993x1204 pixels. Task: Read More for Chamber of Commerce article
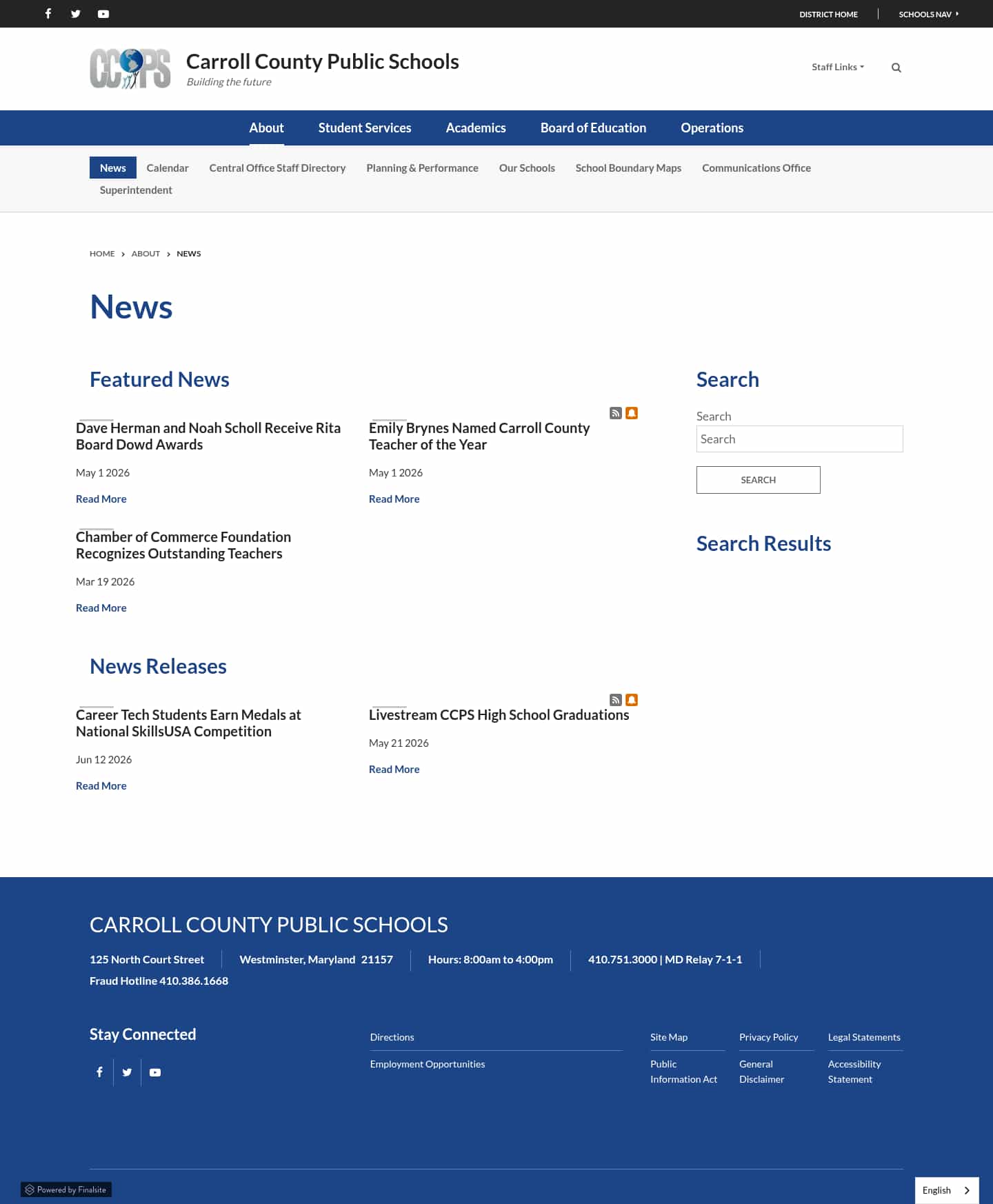tap(101, 608)
